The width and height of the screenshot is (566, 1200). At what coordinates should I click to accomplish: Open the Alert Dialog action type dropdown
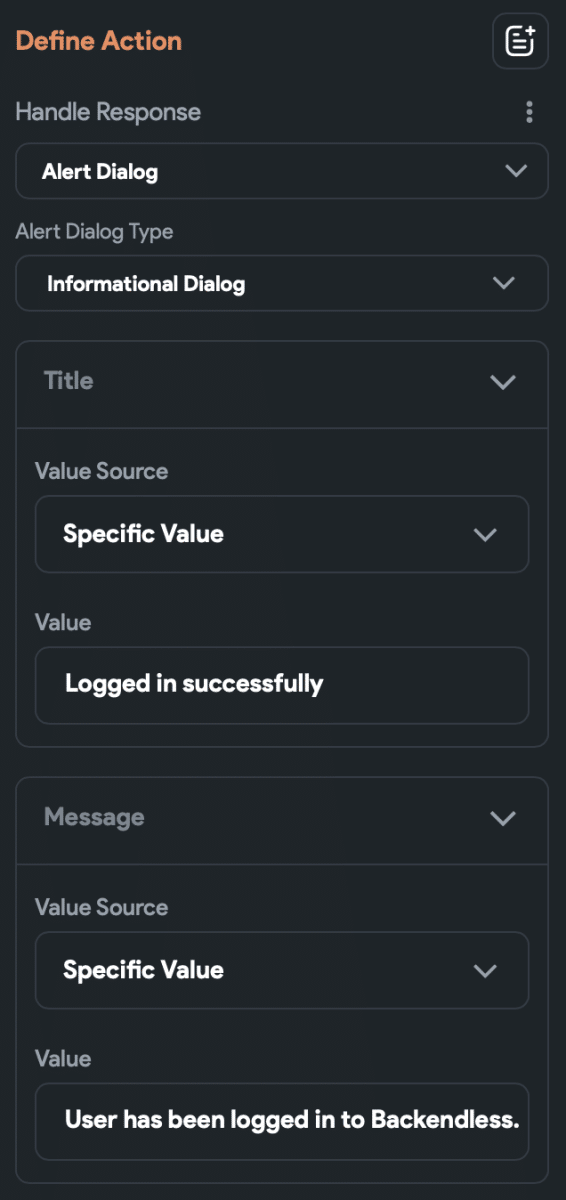coord(282,171)
